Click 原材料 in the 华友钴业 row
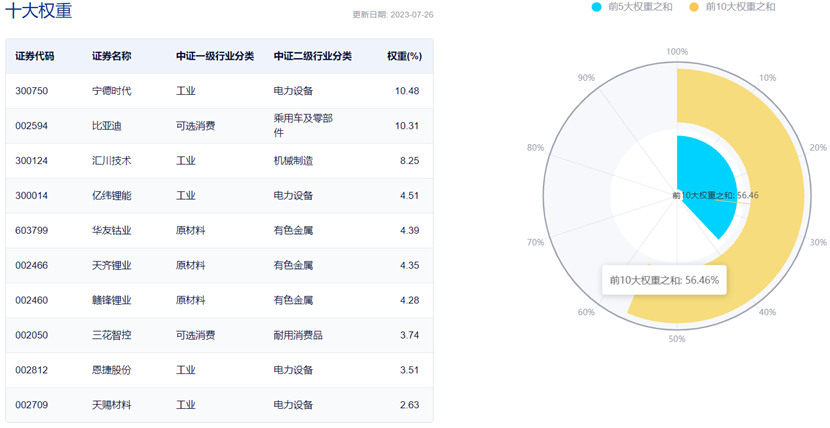The height and width of the screenshot is (428, 830). (x=191, y=231)
